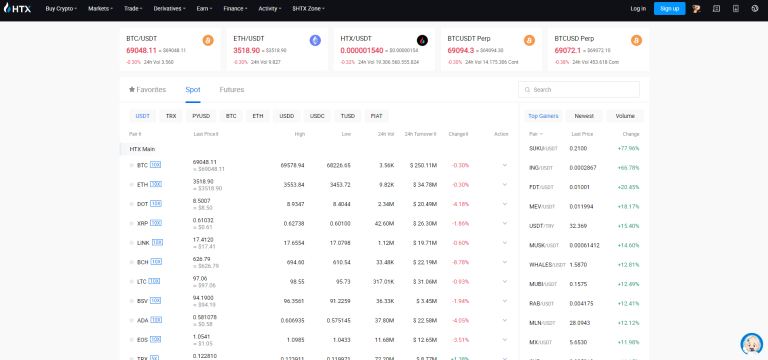
Task: Open the Earn menu
Action: pyautogui.click(x=204, y=8)
